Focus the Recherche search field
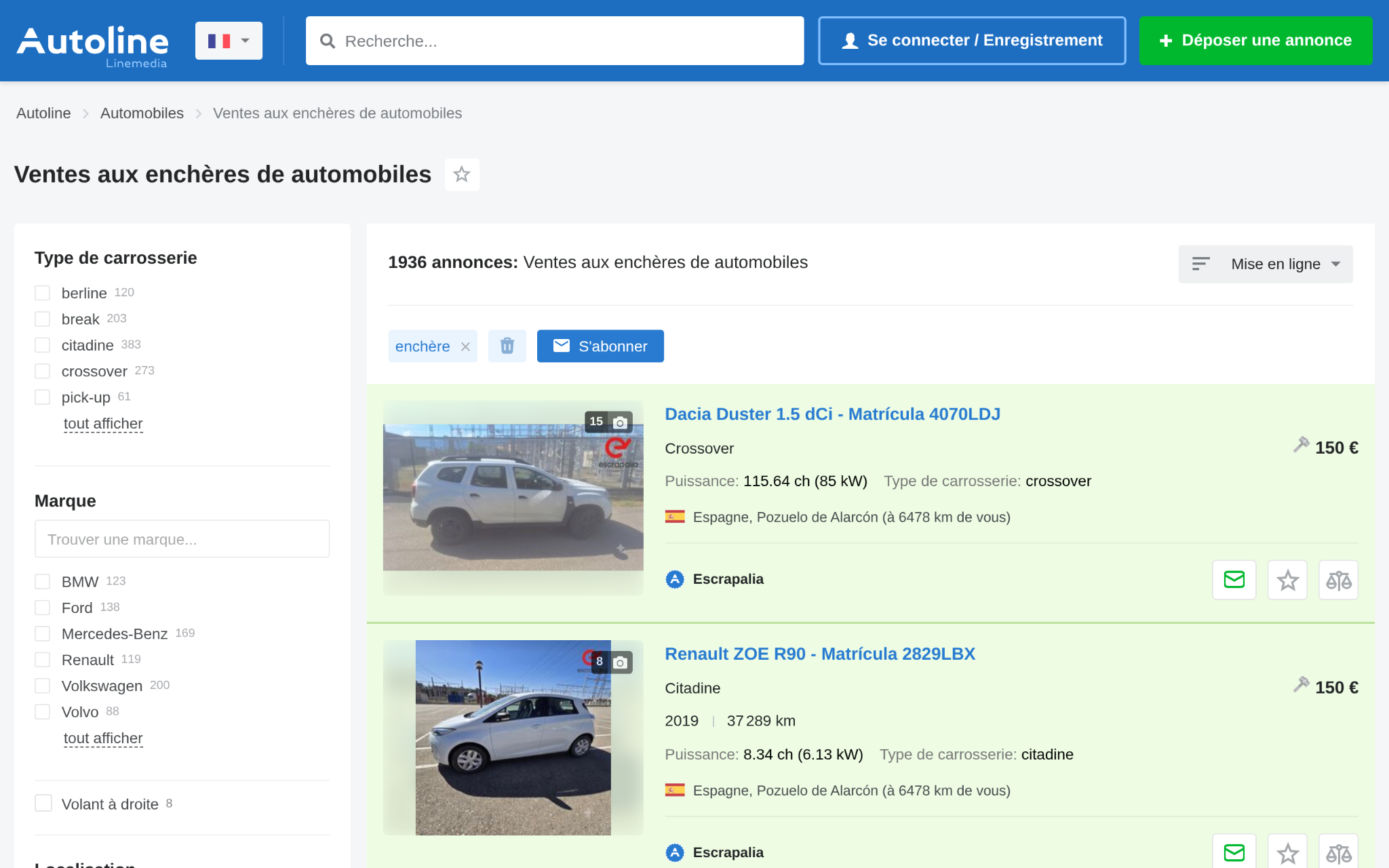Viewport: 1389px width, 868px height. pos(555,41)
